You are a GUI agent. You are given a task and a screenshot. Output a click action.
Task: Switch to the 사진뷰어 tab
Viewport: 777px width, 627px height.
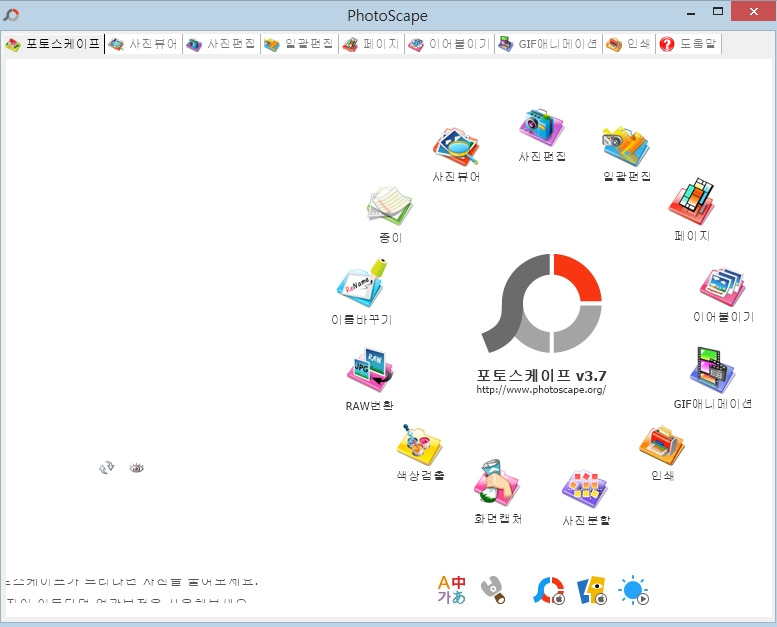coord(143,44)
